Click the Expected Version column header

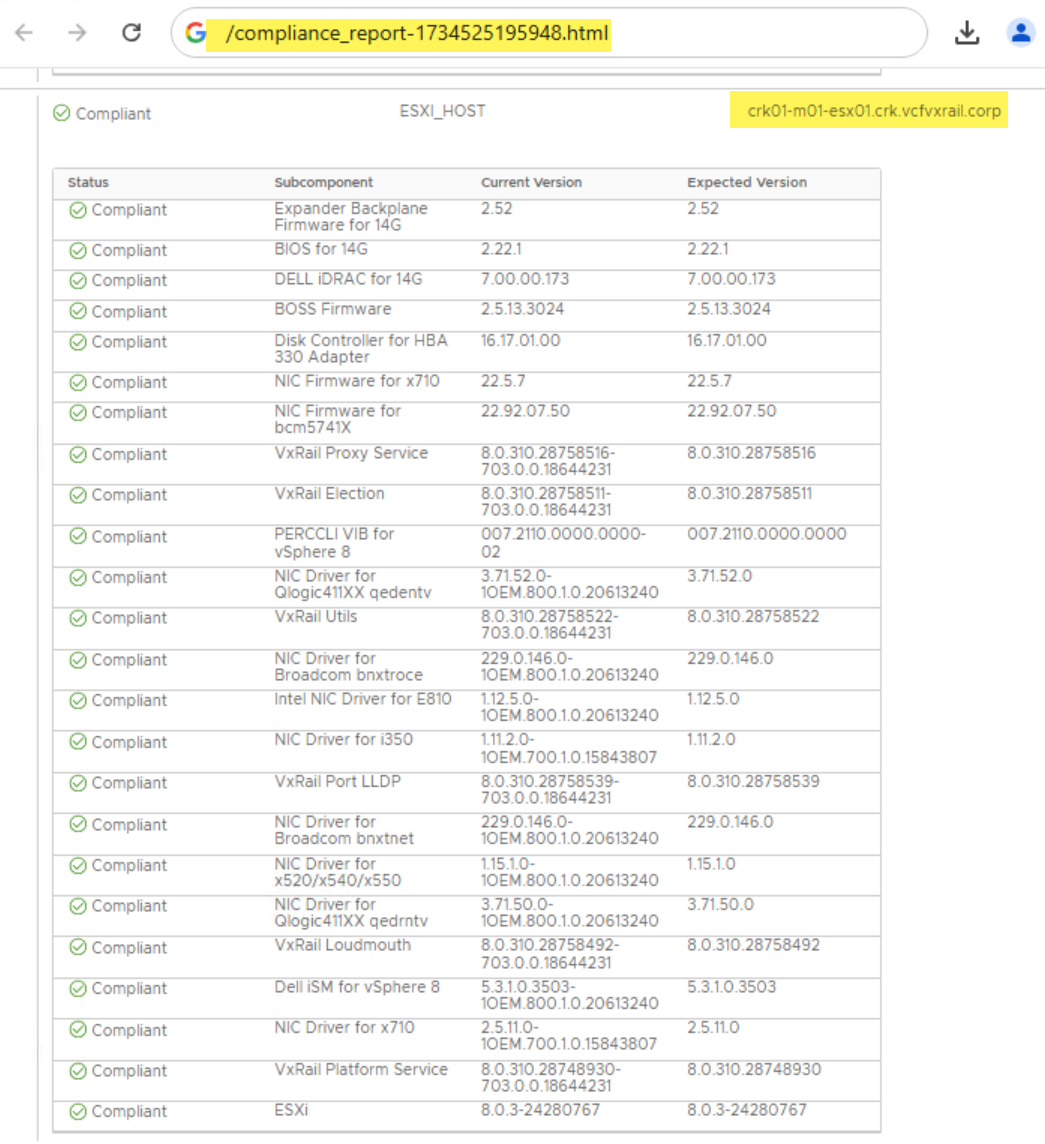click(x=747, y=183)
